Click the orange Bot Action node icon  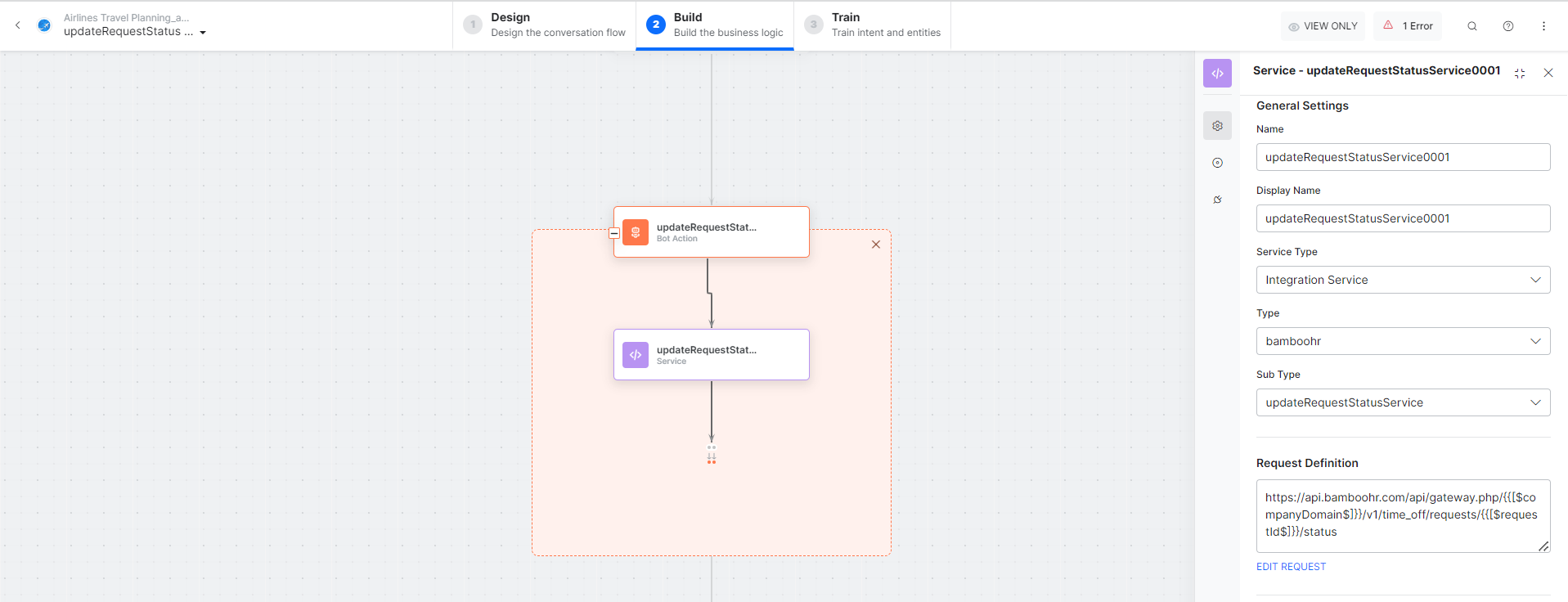click(636, 232)
